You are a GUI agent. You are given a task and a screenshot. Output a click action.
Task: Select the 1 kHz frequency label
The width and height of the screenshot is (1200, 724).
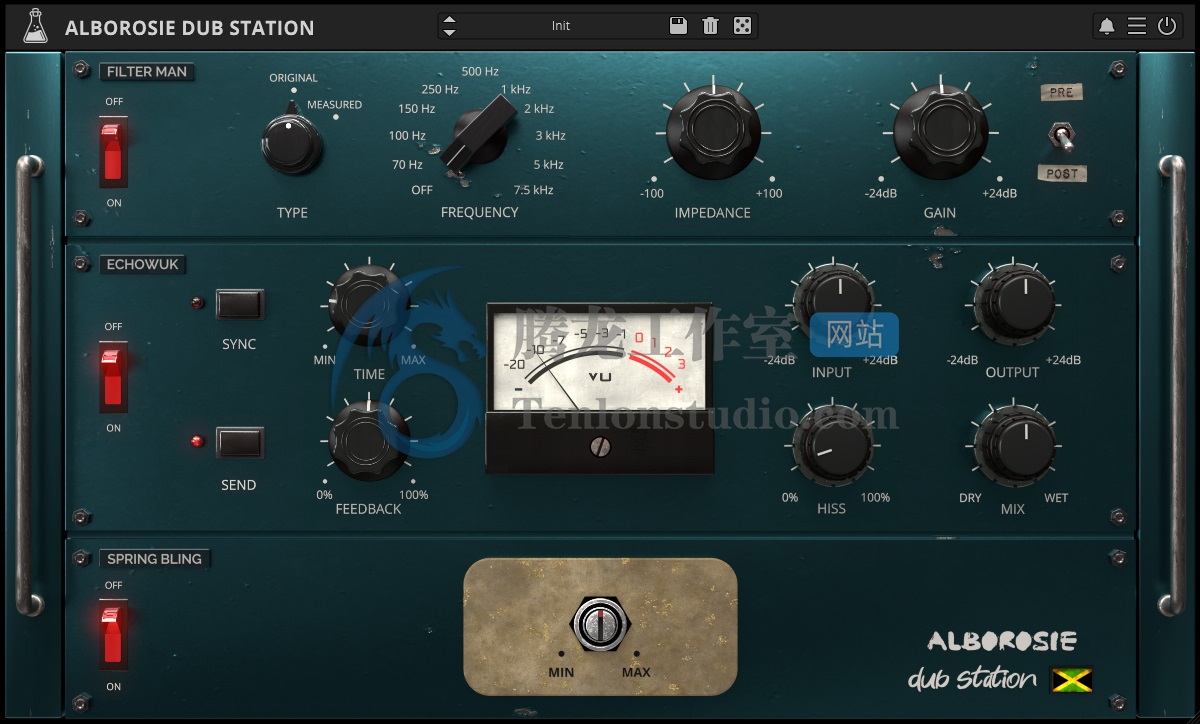tap(516, 90)
